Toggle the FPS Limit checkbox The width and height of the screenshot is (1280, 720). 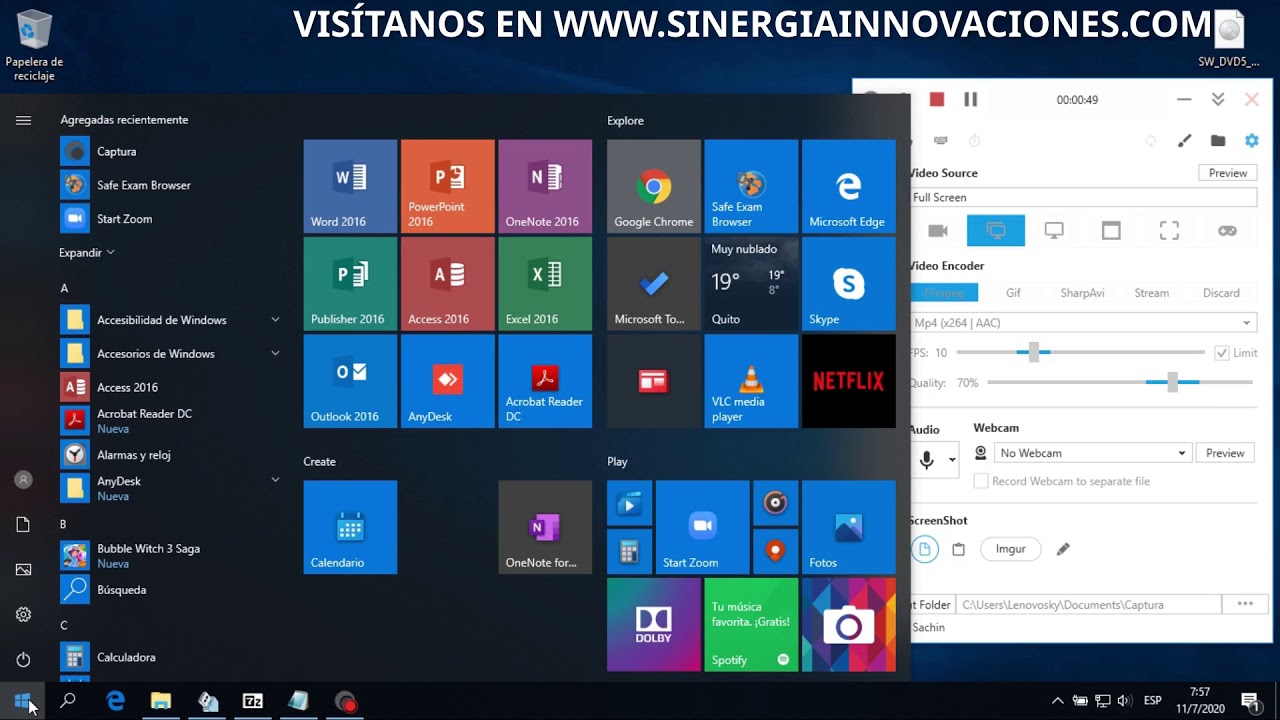point(1221,353)
